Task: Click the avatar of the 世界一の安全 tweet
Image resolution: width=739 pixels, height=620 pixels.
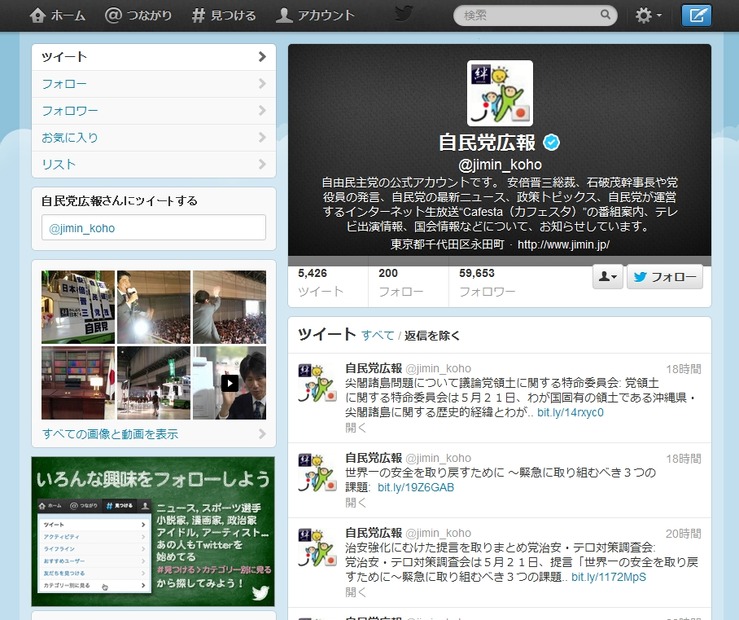Action: coord(318,473)
